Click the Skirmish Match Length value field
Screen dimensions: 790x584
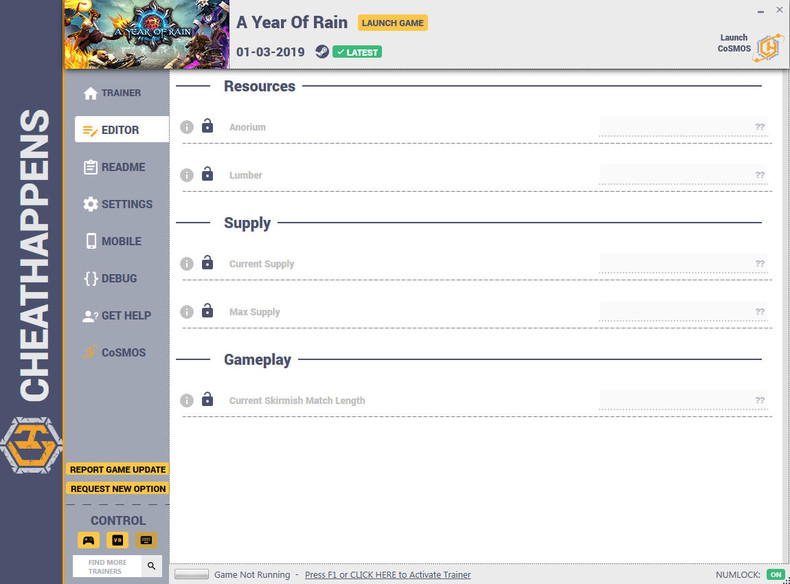tap(684, 400)
